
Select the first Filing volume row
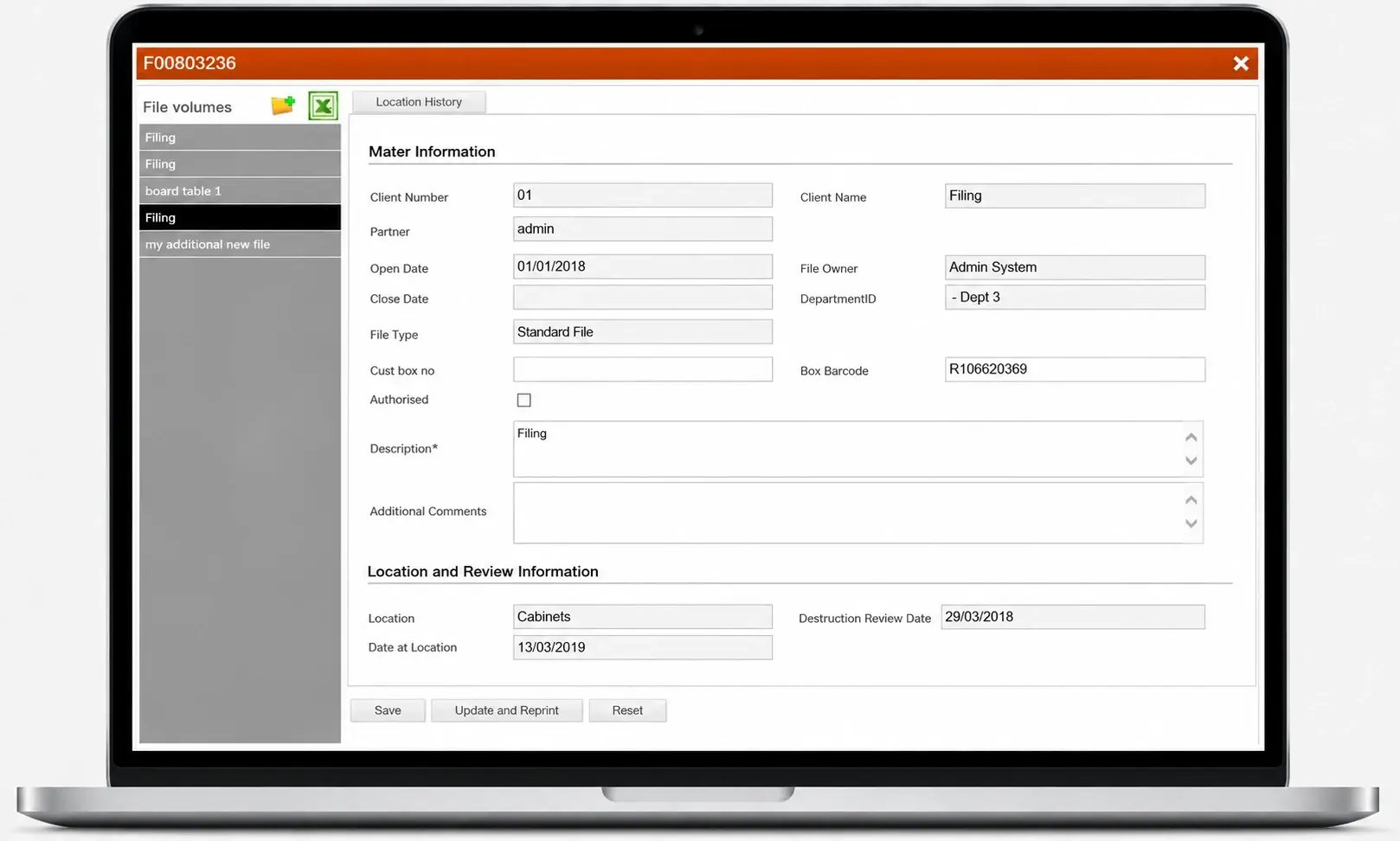click(x=240, y=138)
